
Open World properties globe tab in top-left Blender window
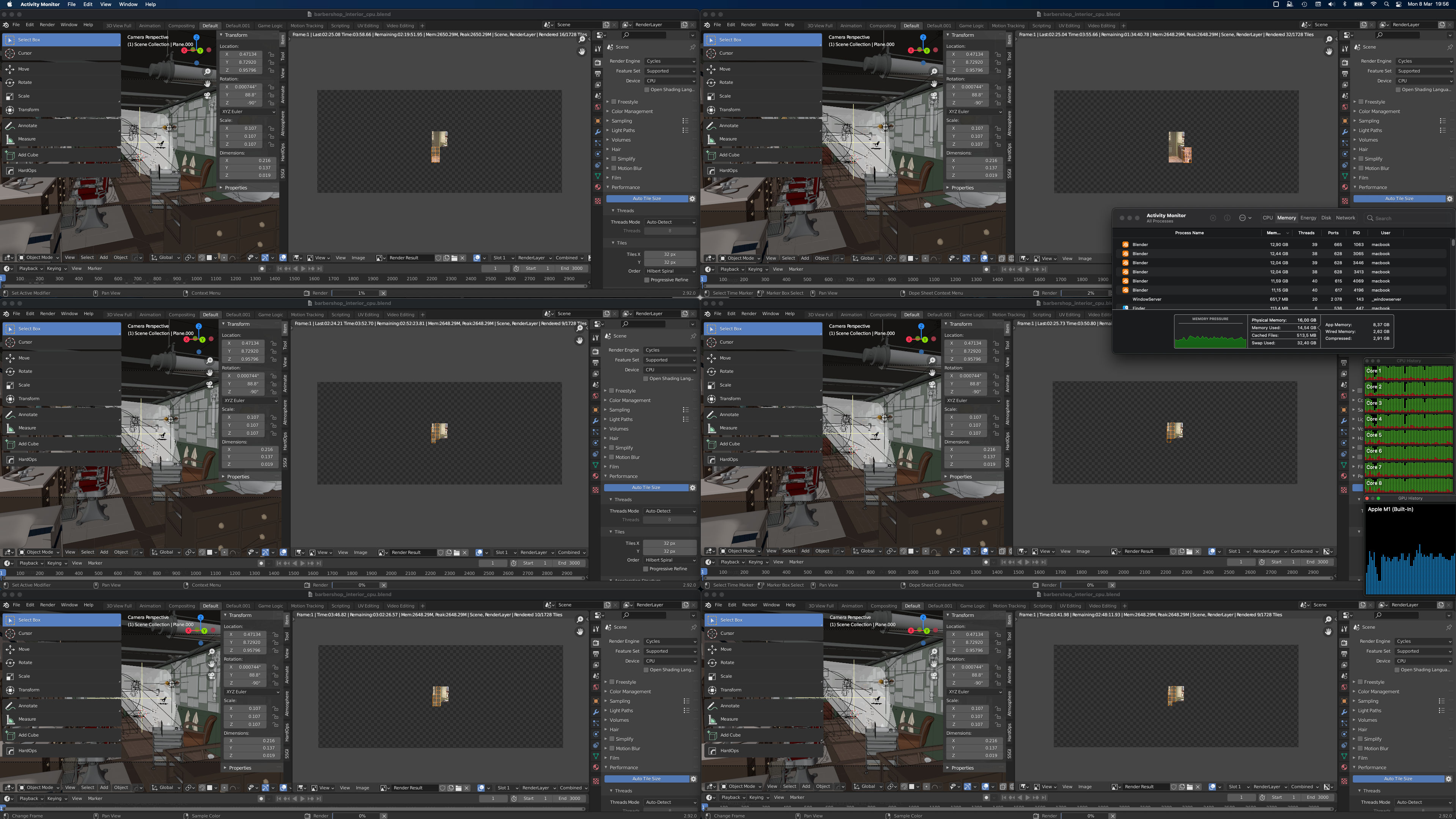597,107
